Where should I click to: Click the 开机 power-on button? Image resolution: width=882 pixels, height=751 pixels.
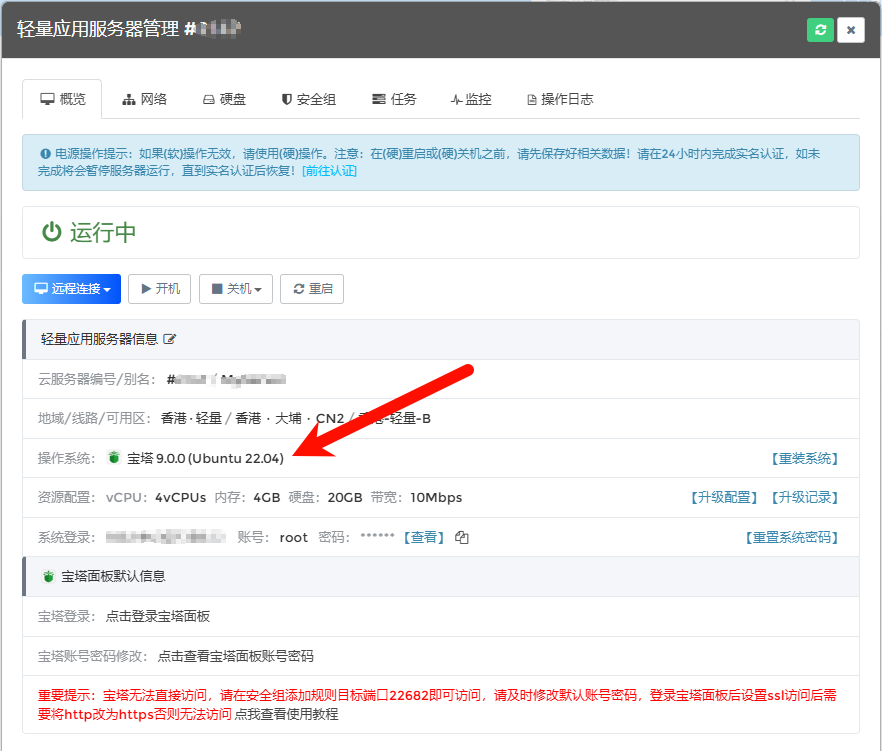coord(160,289)
